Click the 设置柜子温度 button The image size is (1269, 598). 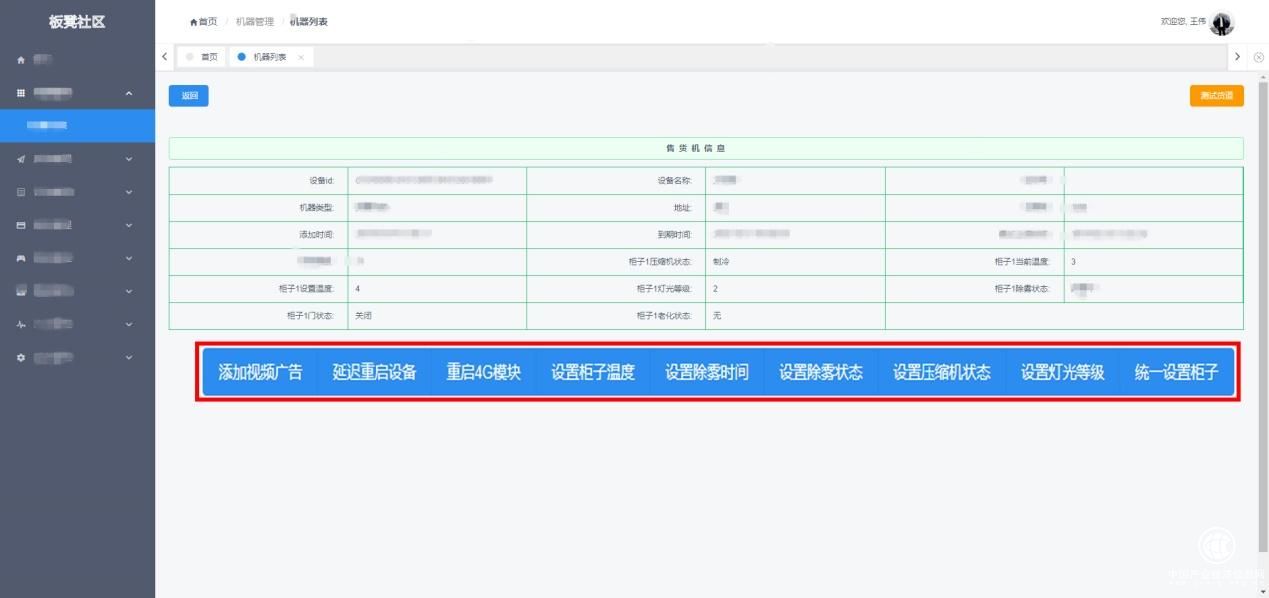coord(593,372)
